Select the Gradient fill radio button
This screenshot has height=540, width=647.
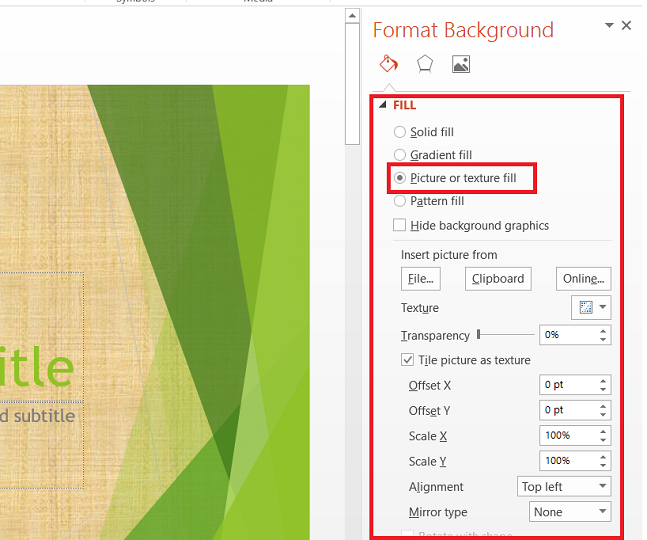[399, 155]
